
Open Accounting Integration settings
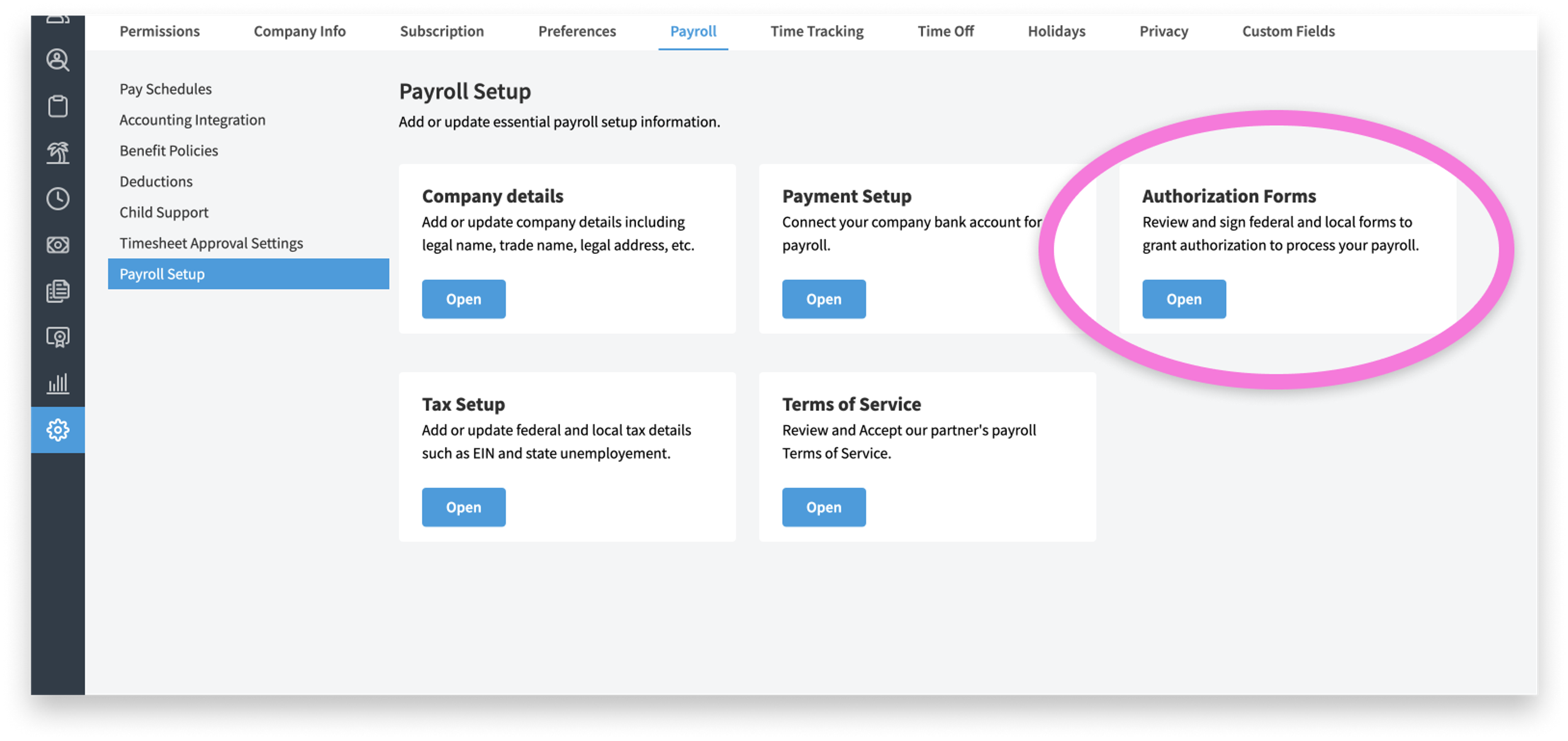(x=192, y=120)
